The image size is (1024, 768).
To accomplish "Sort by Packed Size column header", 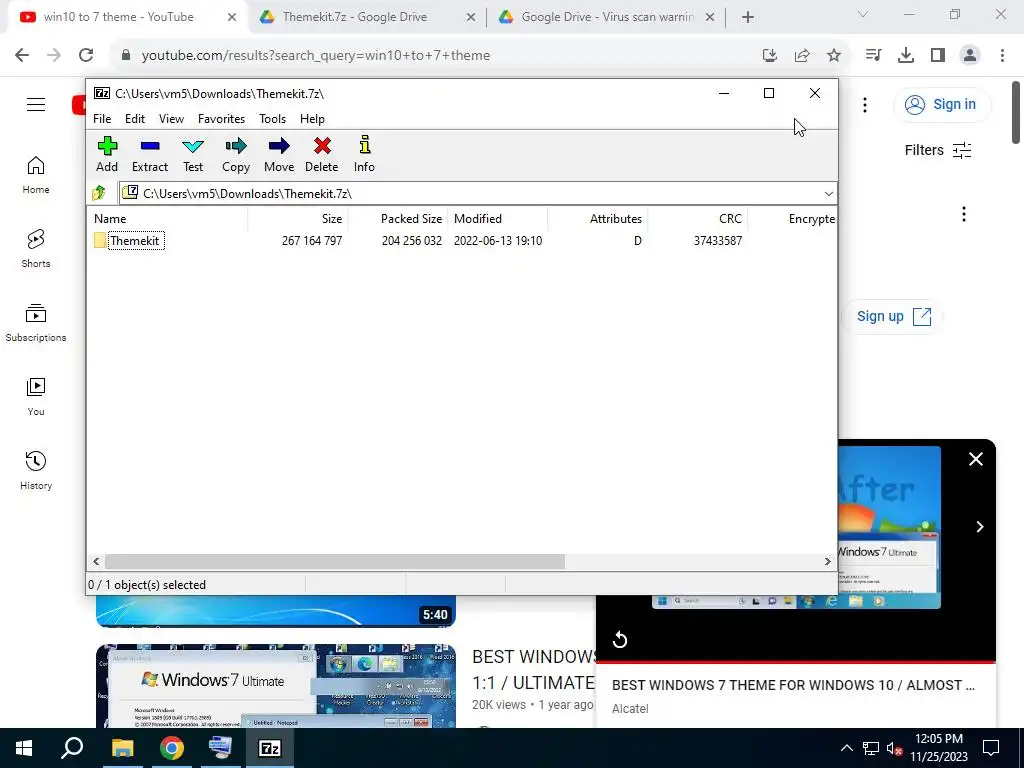I will pyautogui.click(x=398, y=219).
